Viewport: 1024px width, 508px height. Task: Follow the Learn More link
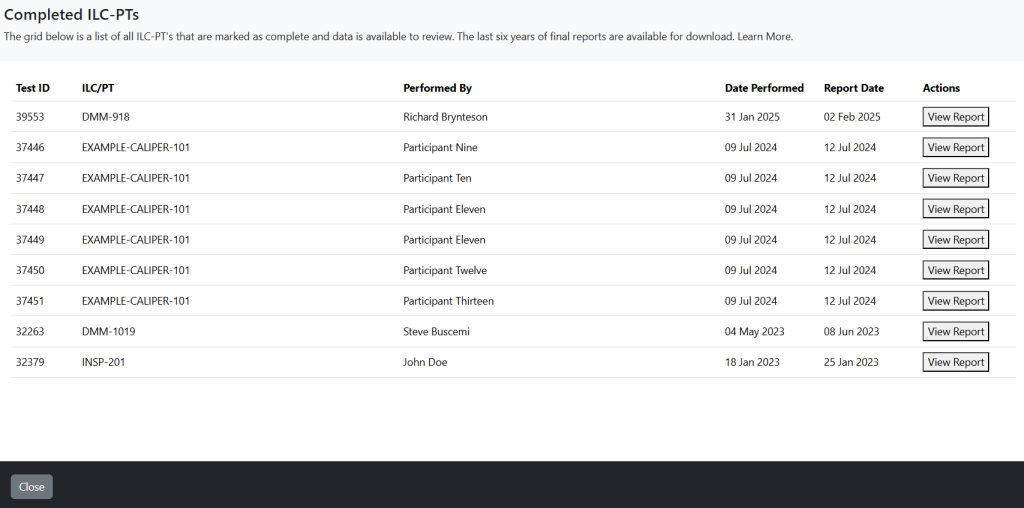point(764,37)
